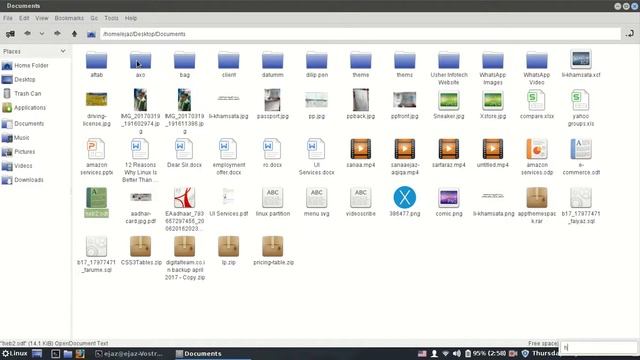
Task: Select the untitled.mp4 video
Action: 493,153
